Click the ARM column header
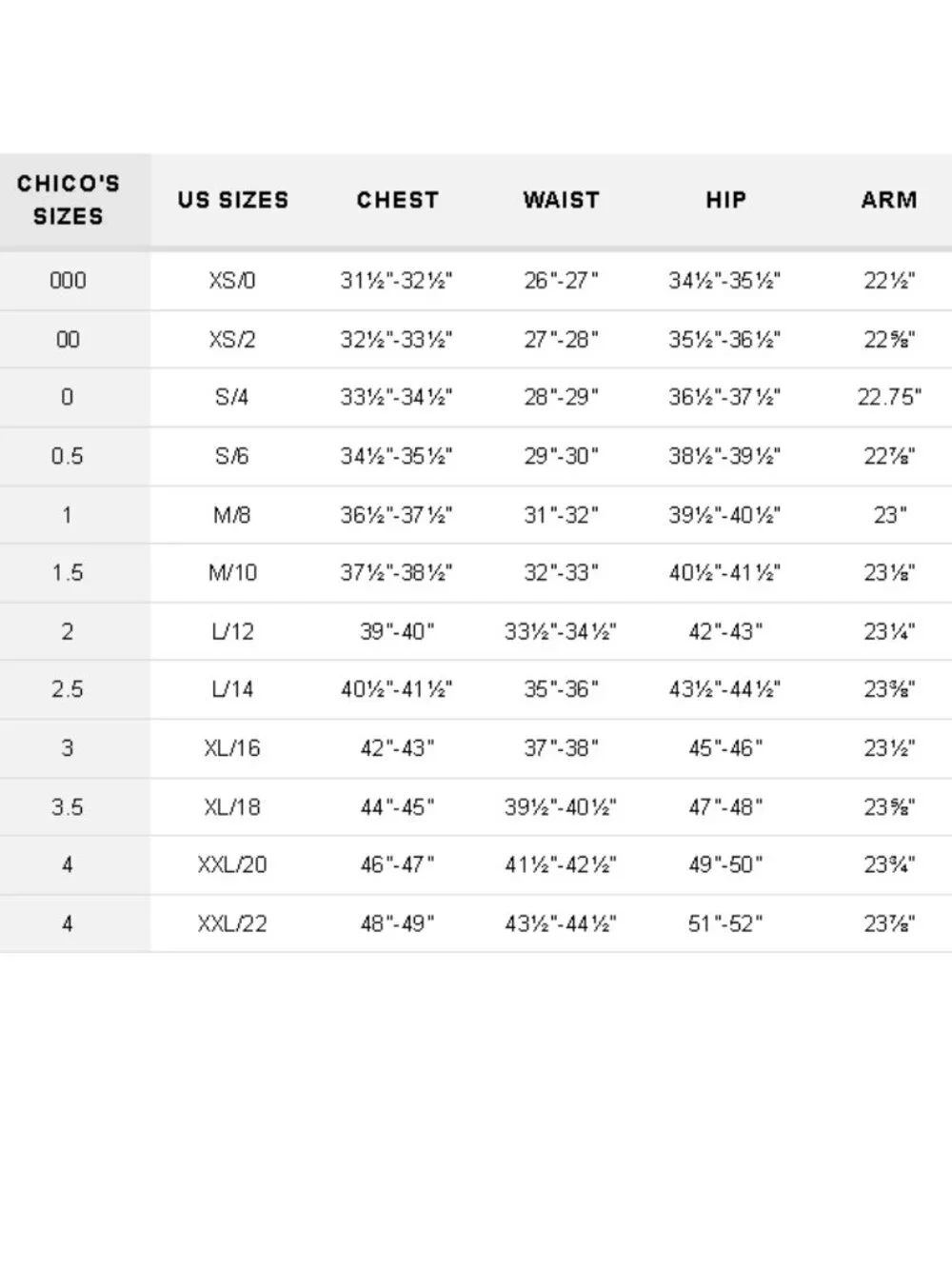The width and height of the screenshot is (952, 1269). [889, 200]
